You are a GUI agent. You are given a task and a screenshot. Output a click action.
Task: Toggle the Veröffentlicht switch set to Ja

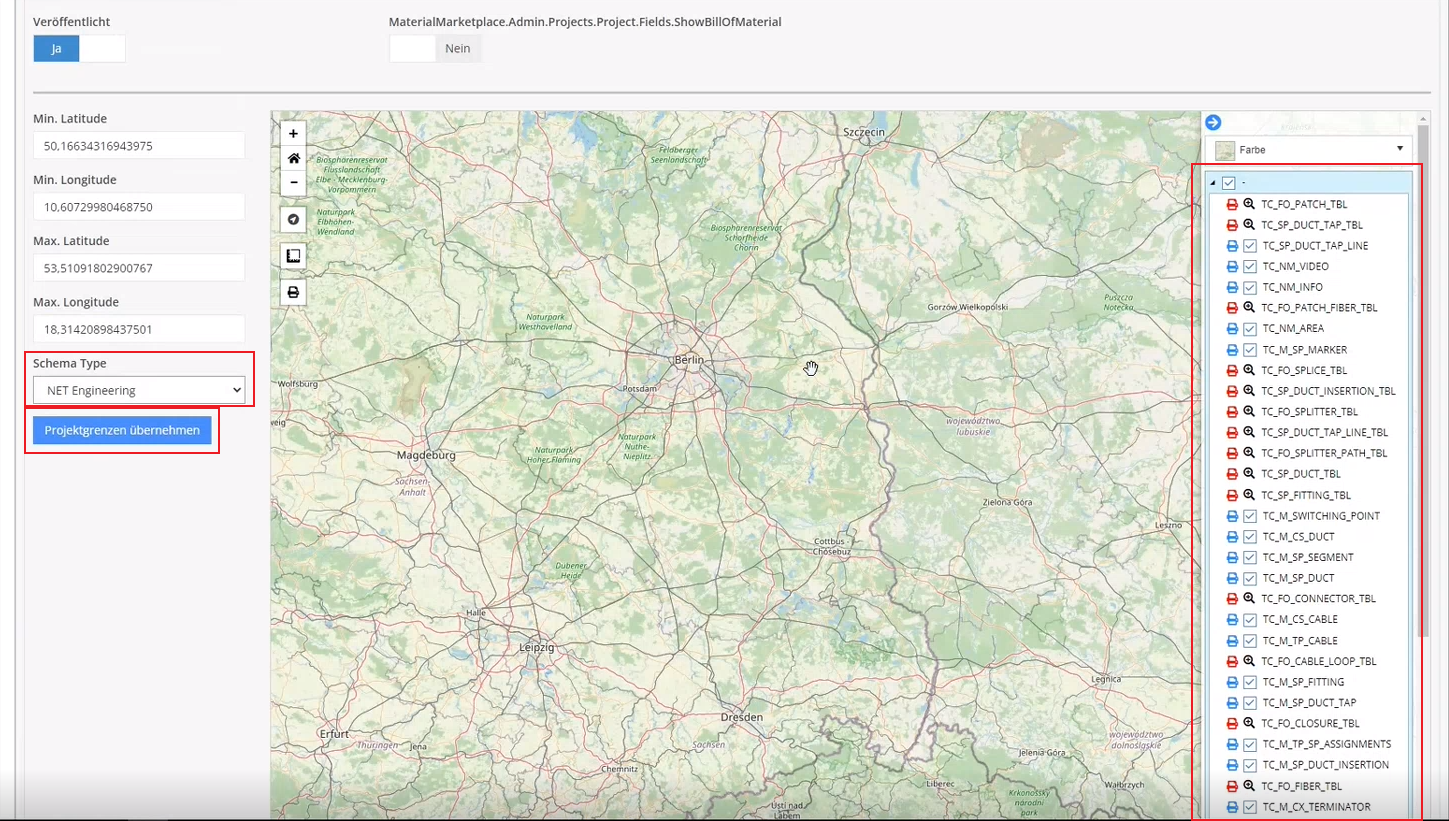coord(79,48)
